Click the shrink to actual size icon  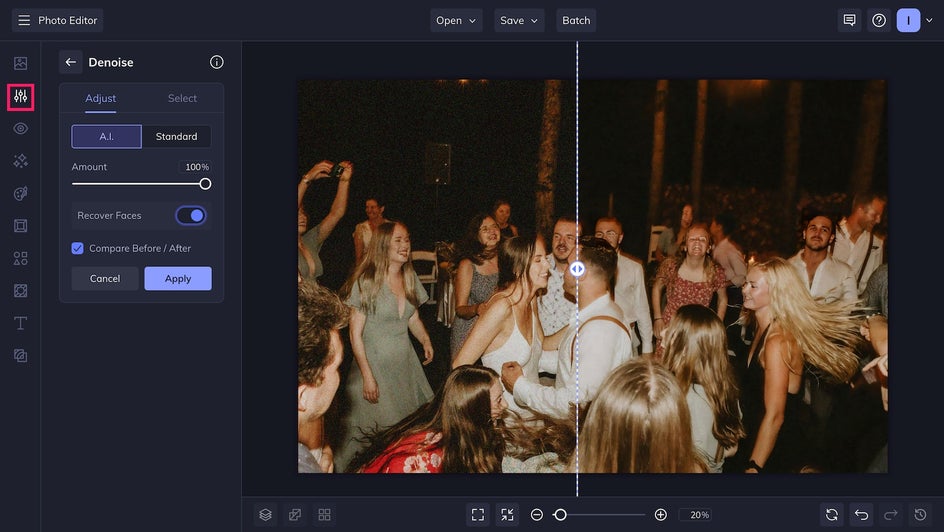508,515
